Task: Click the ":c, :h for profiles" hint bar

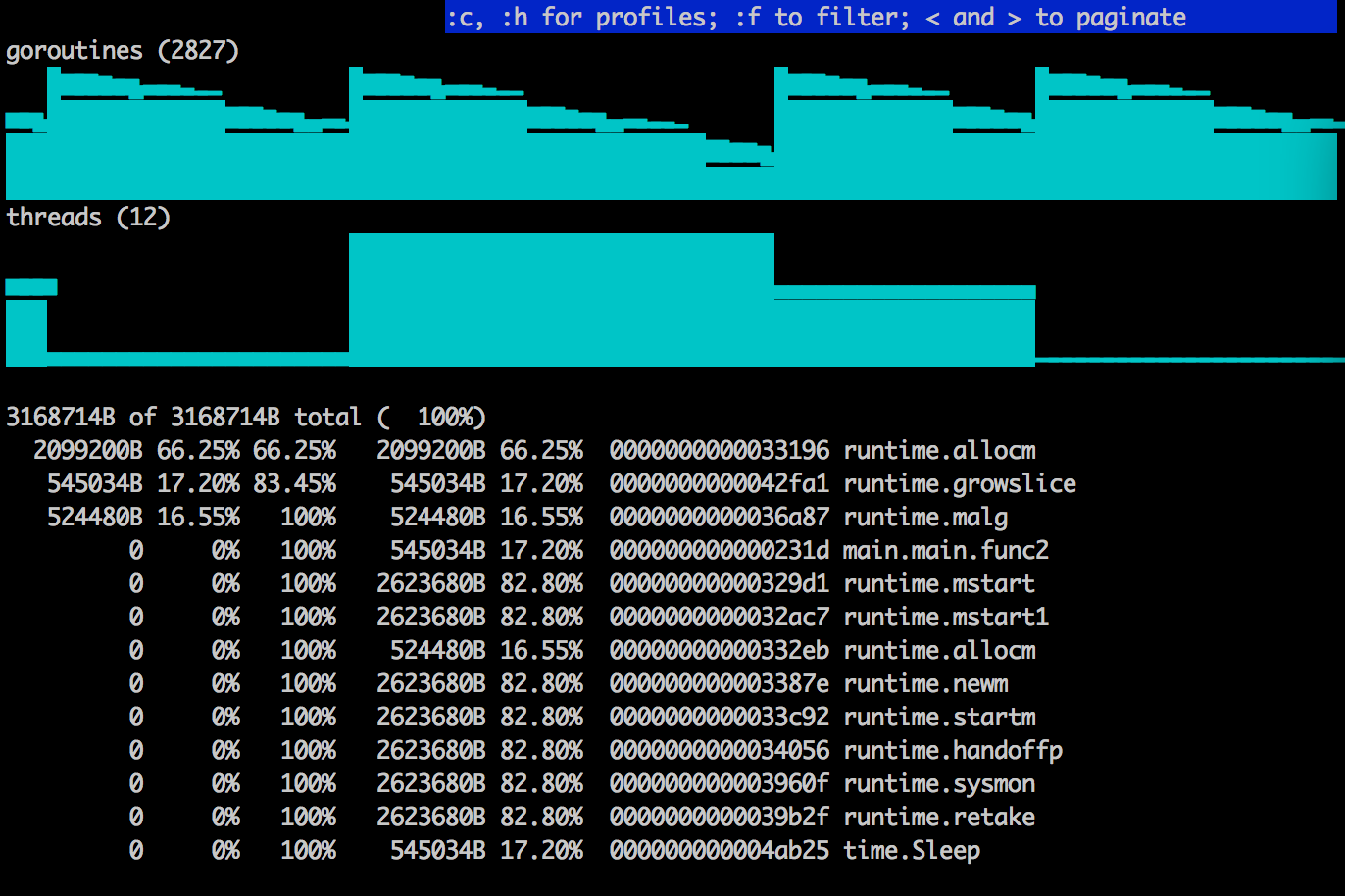Action: [890, 17]
